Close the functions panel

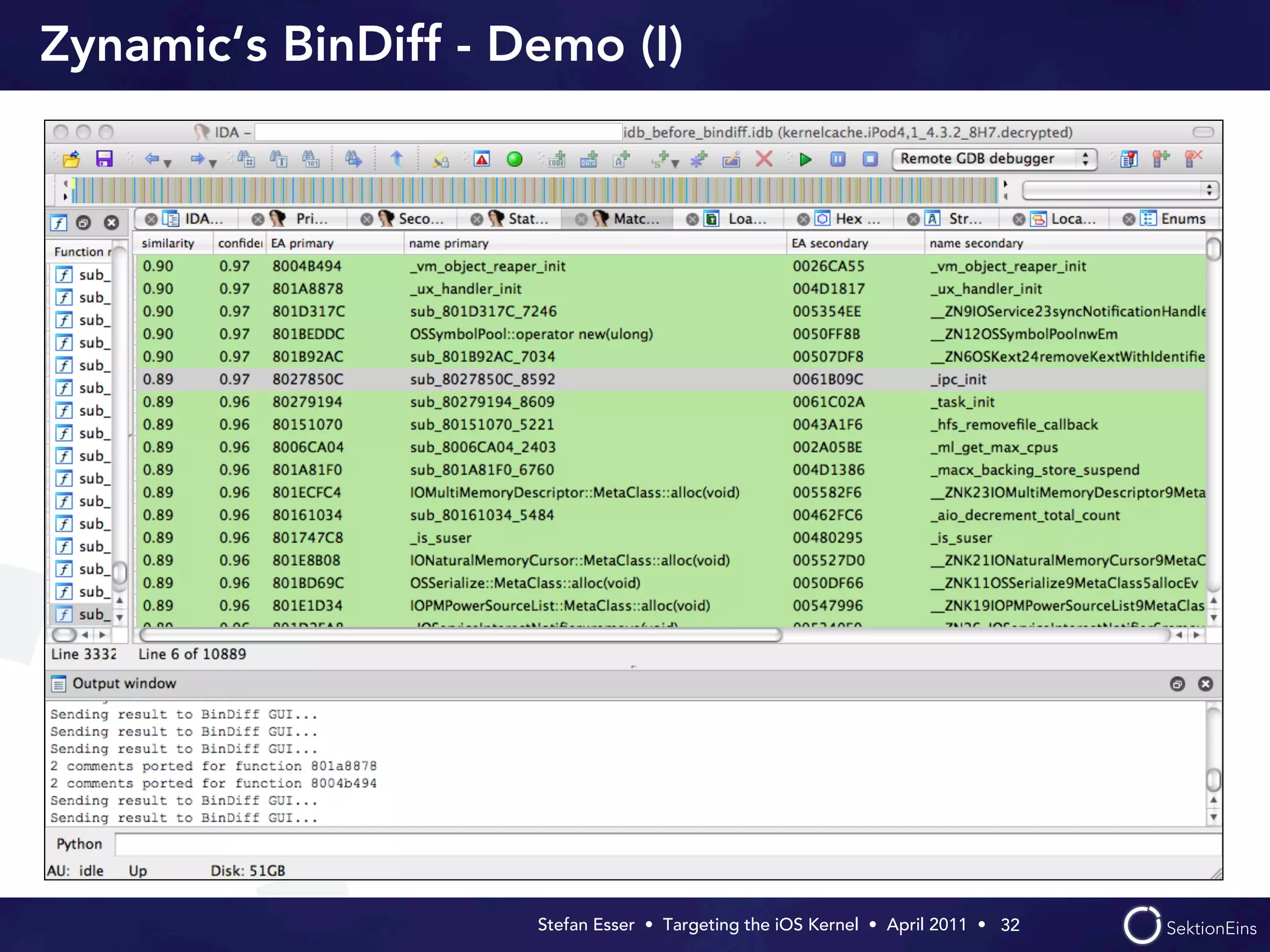click(x=111, y=223)
